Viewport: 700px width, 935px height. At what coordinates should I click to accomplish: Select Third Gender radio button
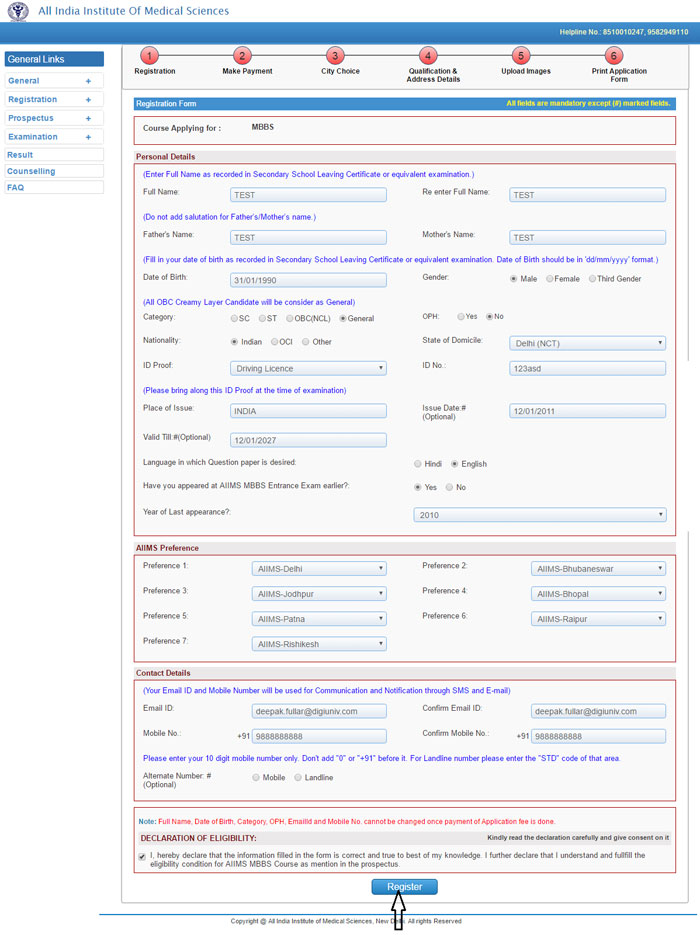[592, 278]
